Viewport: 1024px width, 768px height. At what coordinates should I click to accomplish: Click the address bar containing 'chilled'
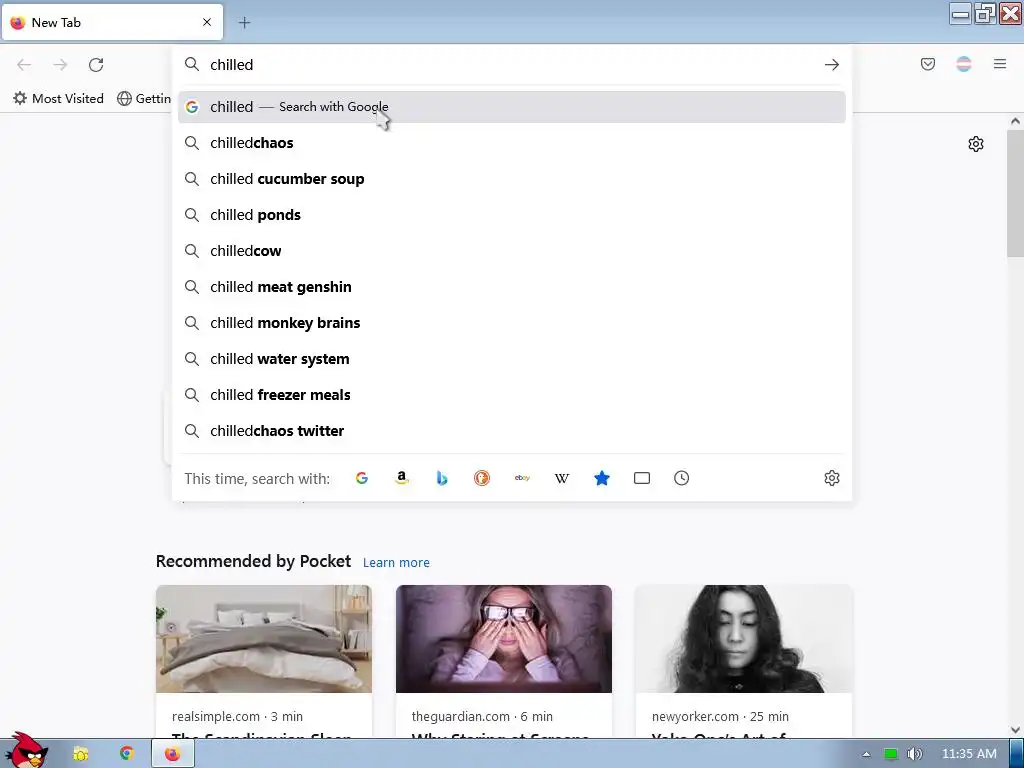[x=509, y=65]
